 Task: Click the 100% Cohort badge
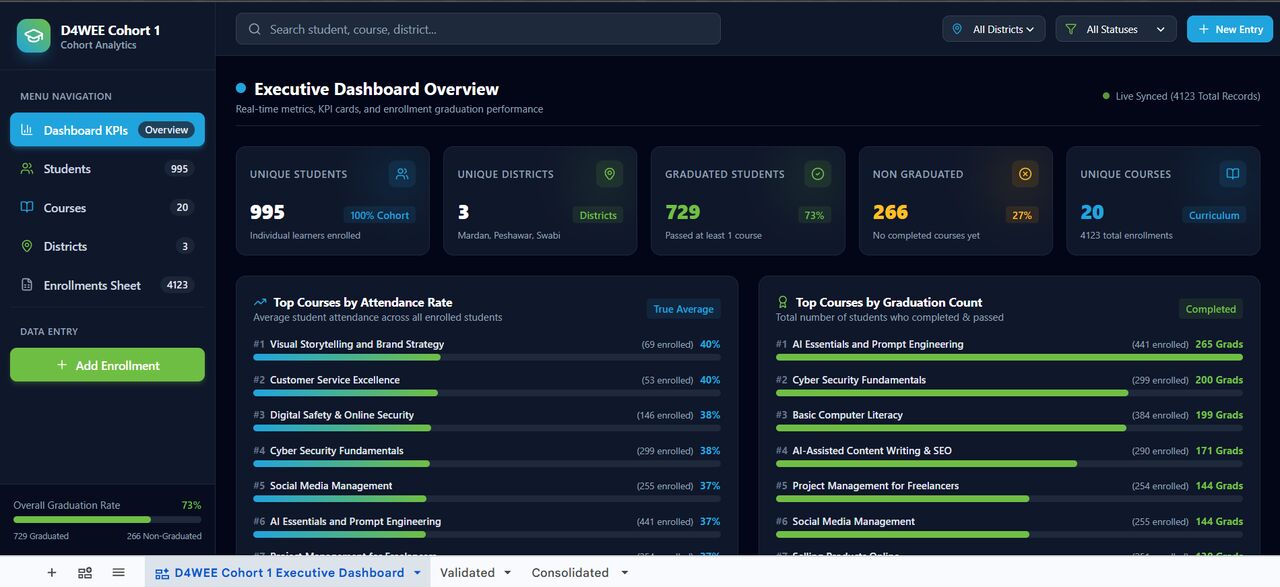click(x=380, y=215)
